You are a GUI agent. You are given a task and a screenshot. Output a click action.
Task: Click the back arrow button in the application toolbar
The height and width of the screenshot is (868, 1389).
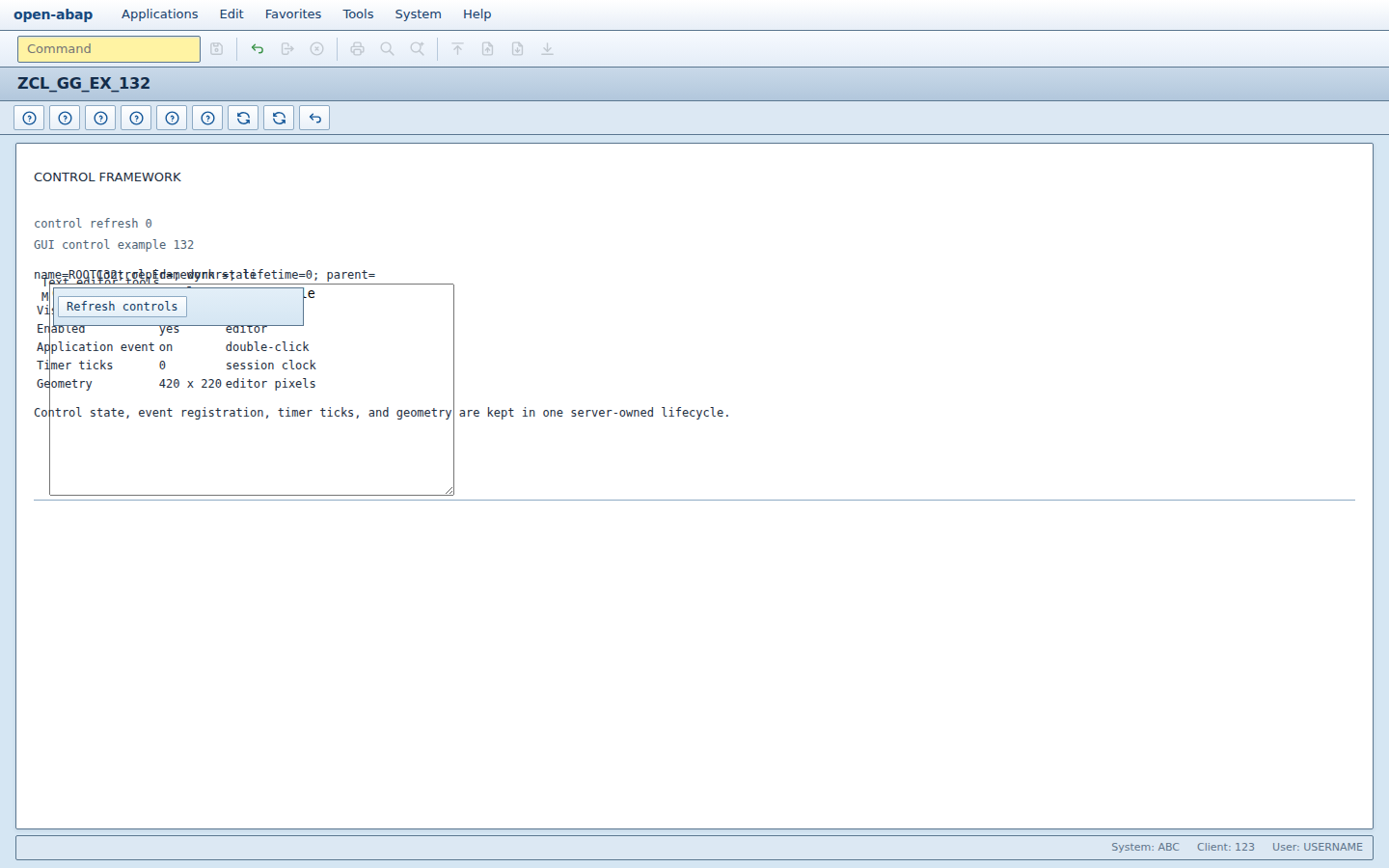(314, 118)
